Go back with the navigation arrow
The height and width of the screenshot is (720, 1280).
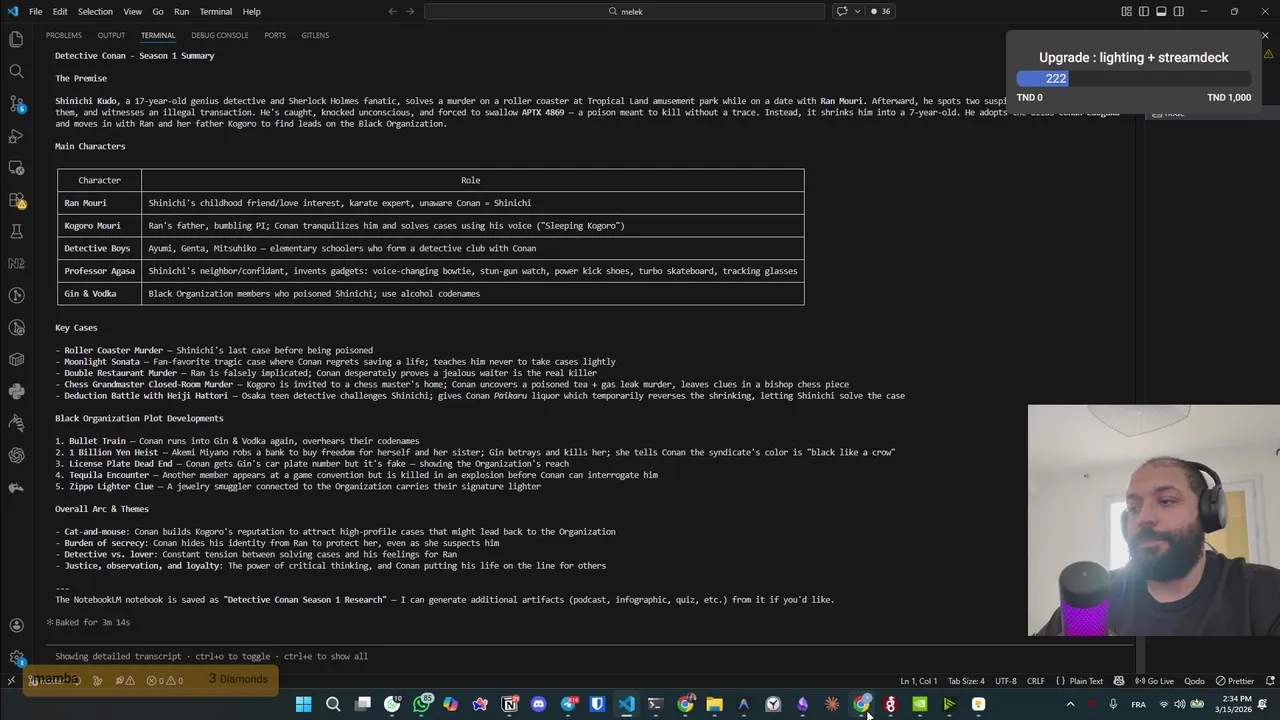coord(392,11)
